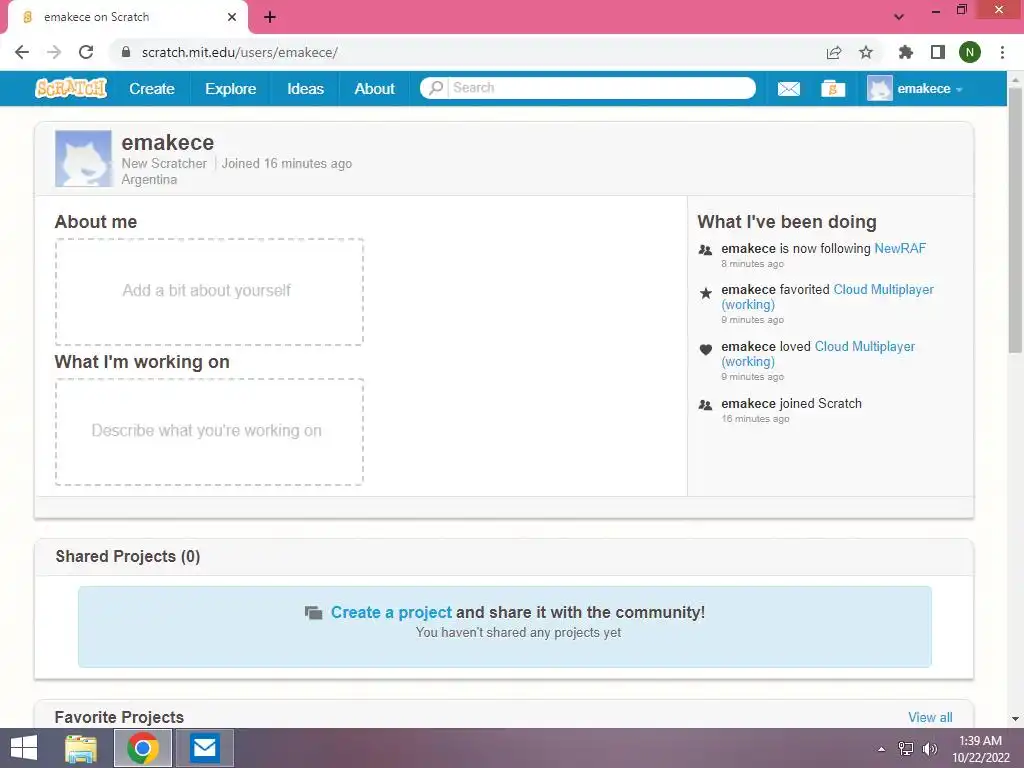The image size is (1024, 768).
Task: Click the Create a project link
Action: [391, 612]
